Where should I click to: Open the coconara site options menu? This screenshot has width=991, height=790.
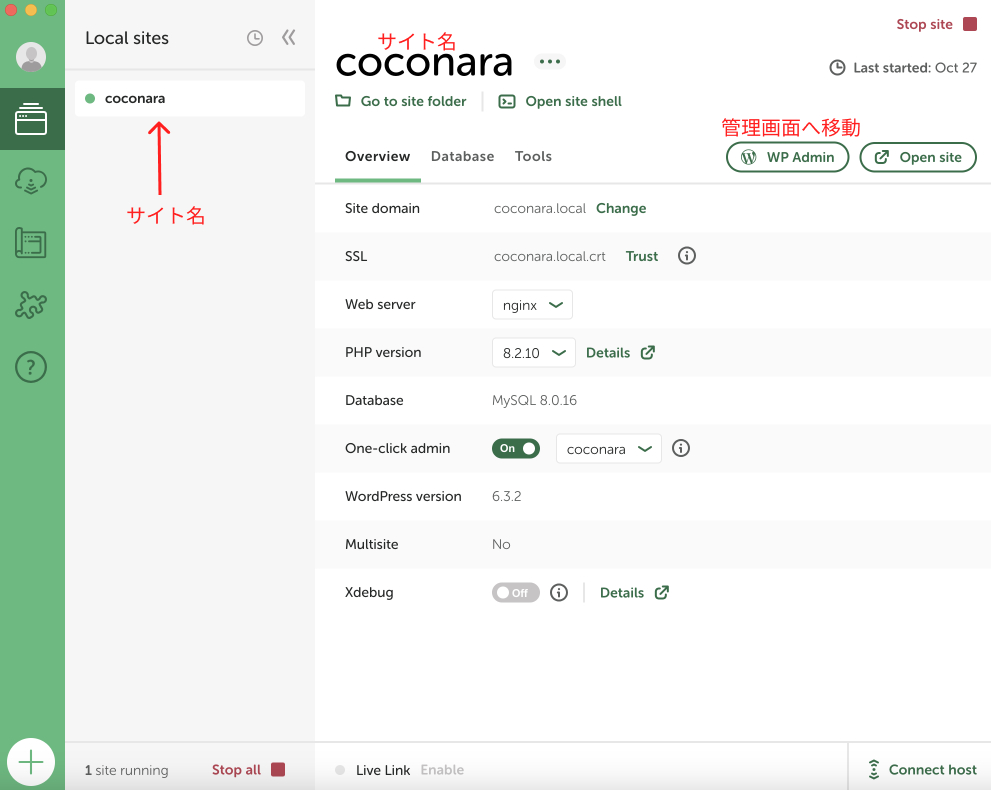click(550, 61)
